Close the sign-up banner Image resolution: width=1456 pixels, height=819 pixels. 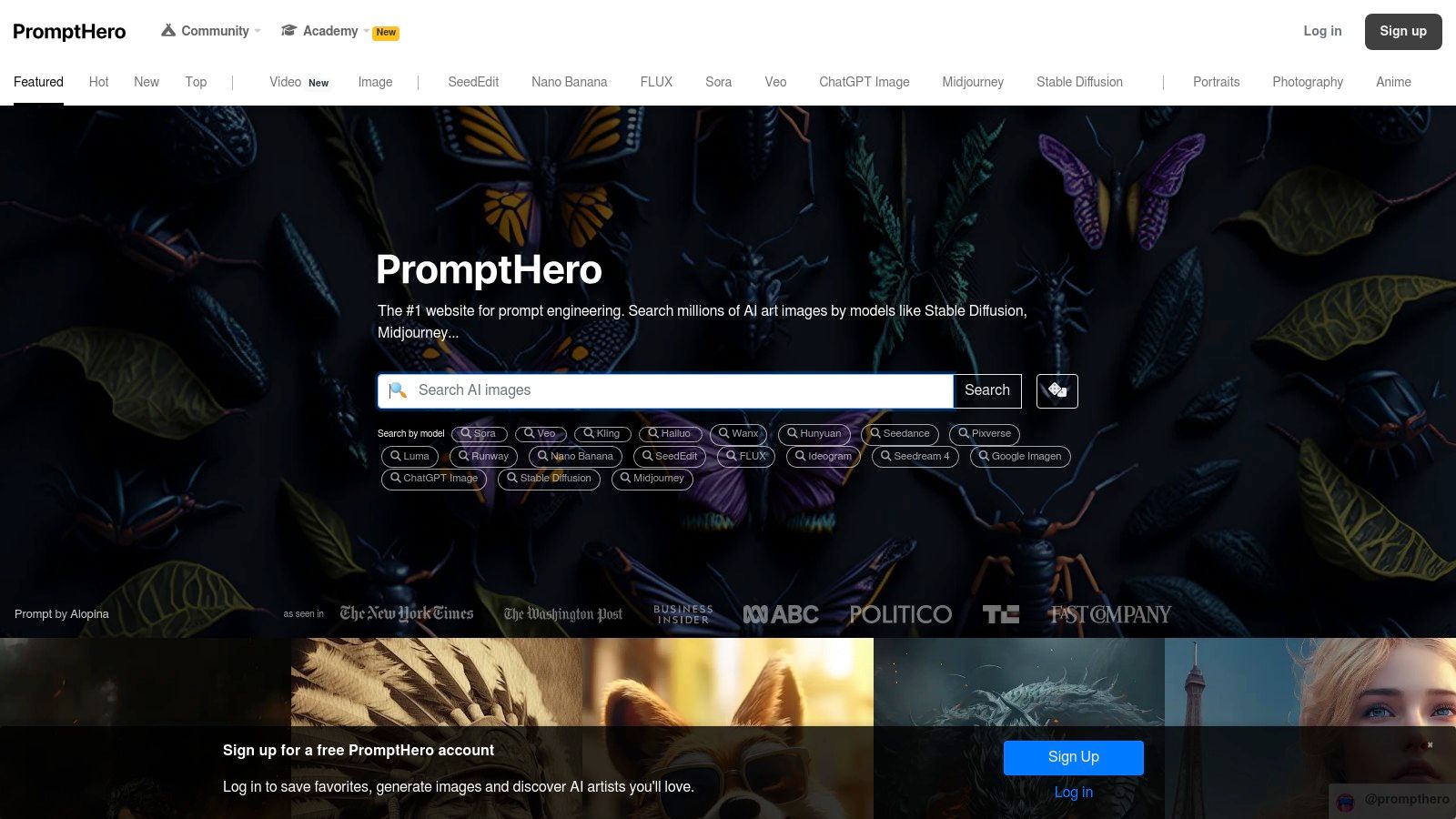click(1430, 744)
